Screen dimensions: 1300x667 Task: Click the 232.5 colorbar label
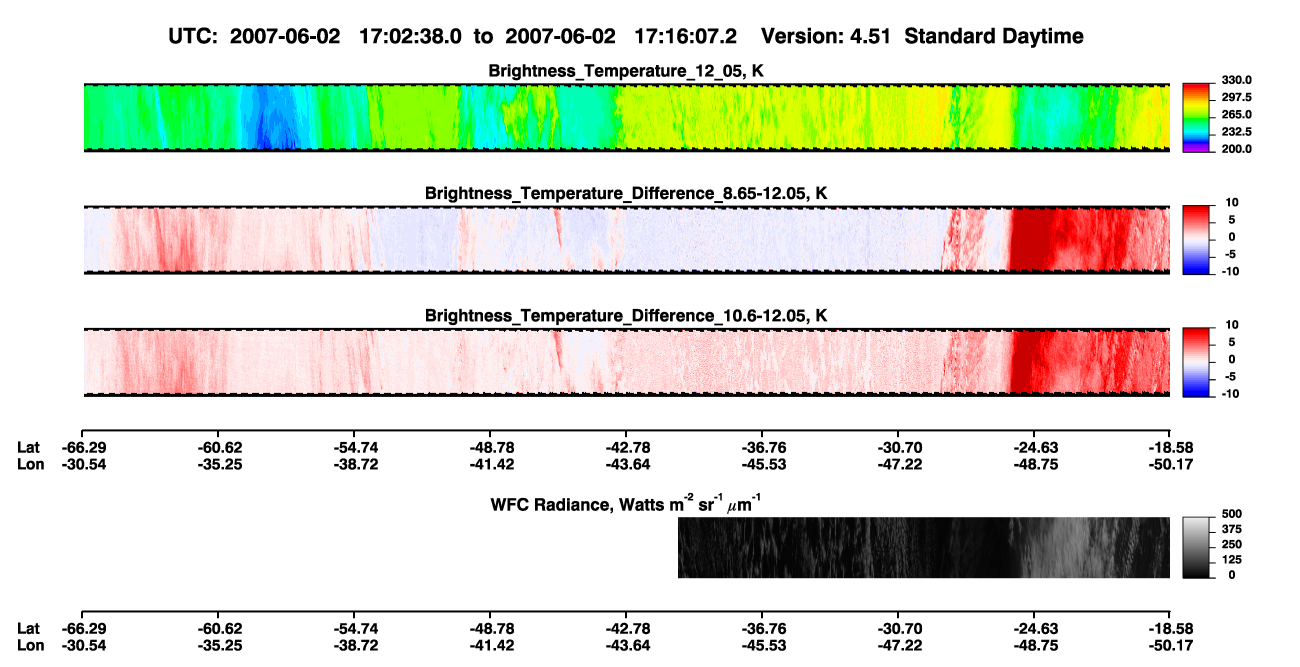(1236, 131)
